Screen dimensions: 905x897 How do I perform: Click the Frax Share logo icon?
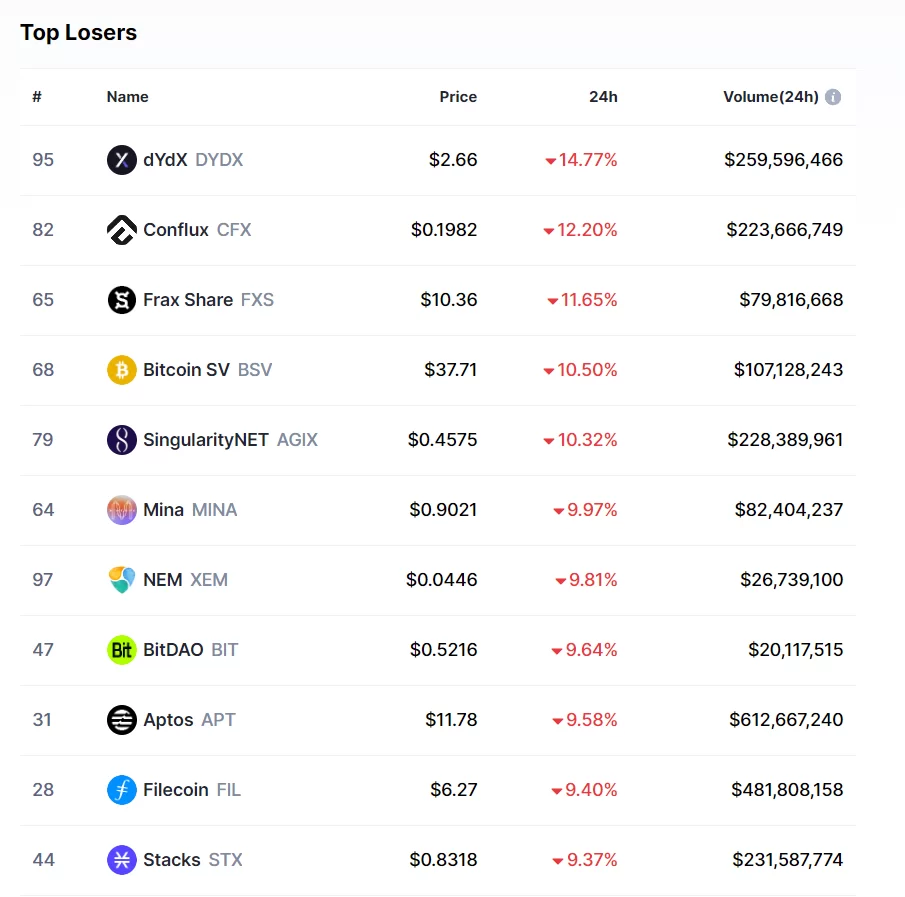[122, 300]
